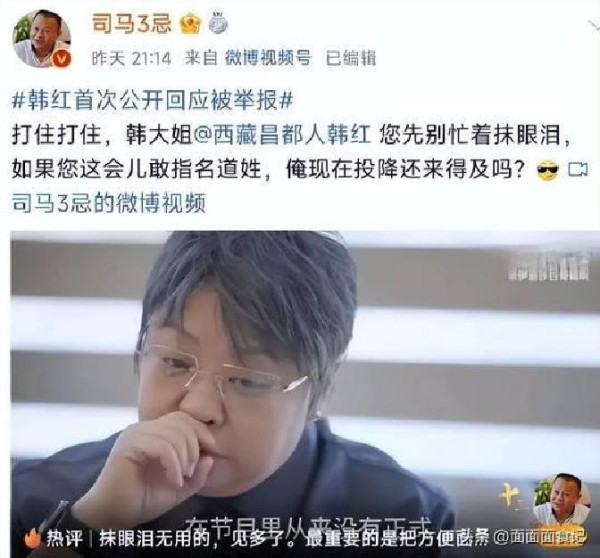600x558 pixels.
Task: Tap the flame icon beside 热评
Action: (x=33, y=538)
